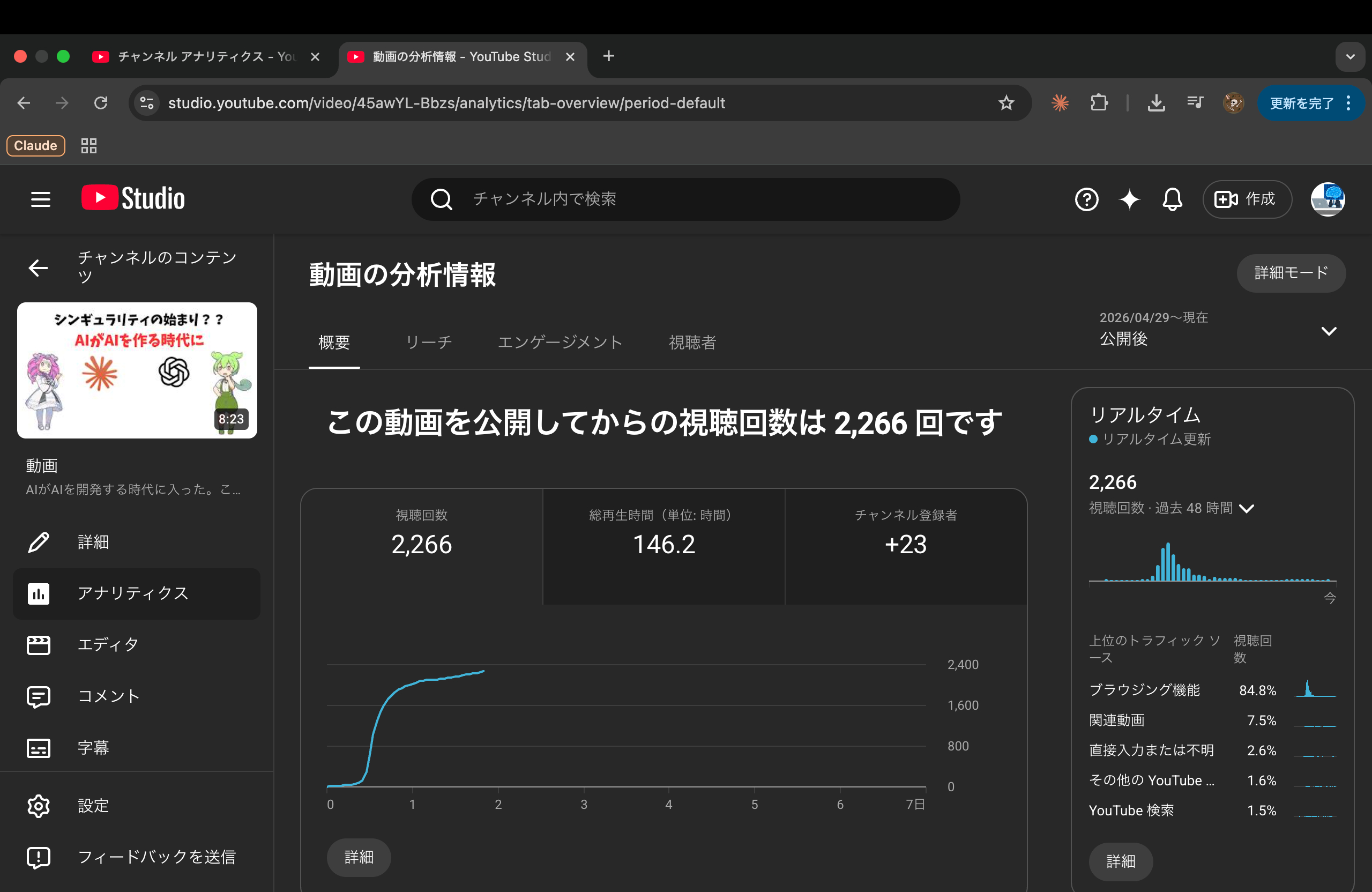Image resolution: width=1372 pixels, height=892 pixels.
Task: Open browser downloads icon
Action: (1157, 103)
